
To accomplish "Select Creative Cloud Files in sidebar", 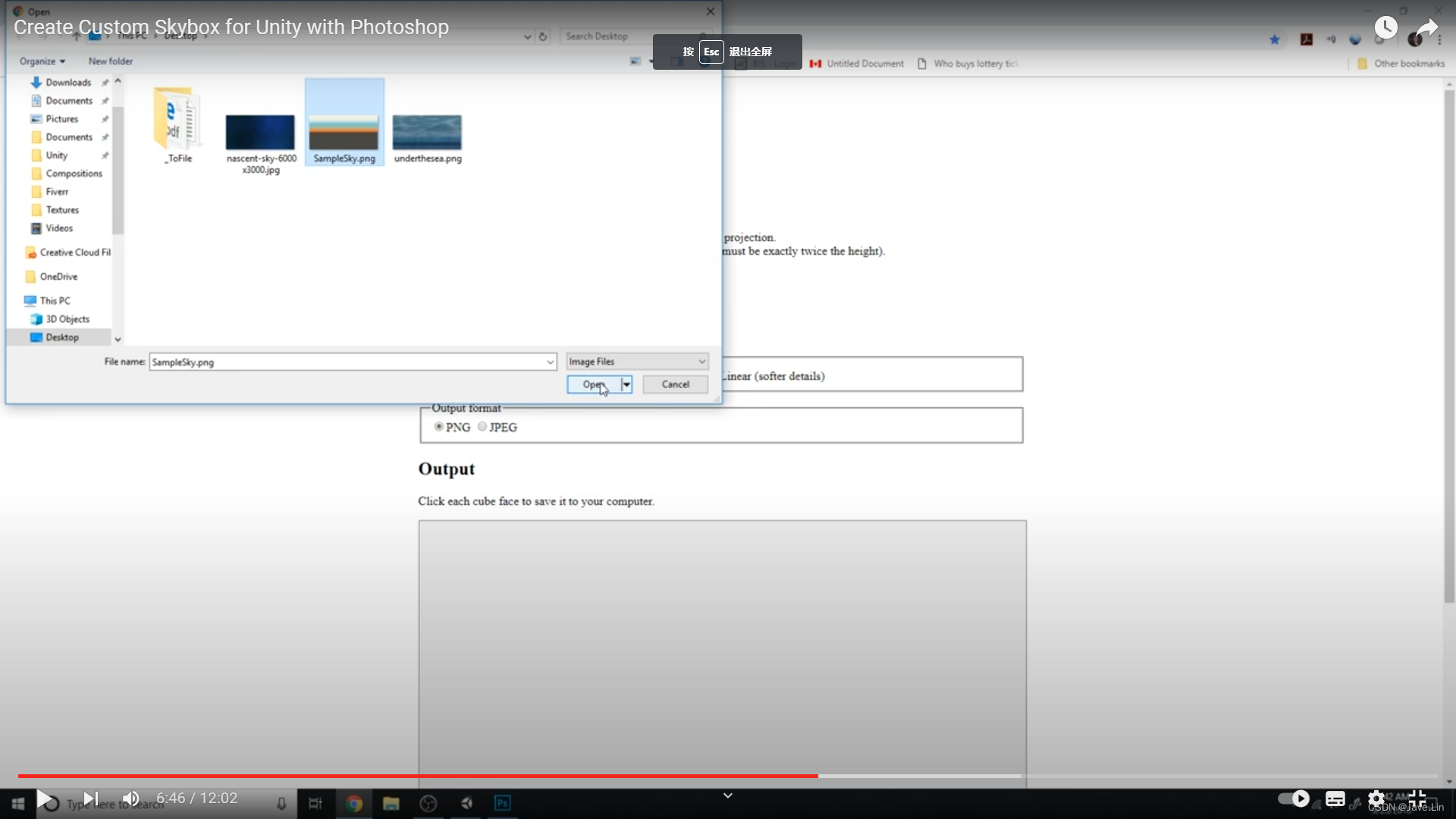I will coord(68,253).
